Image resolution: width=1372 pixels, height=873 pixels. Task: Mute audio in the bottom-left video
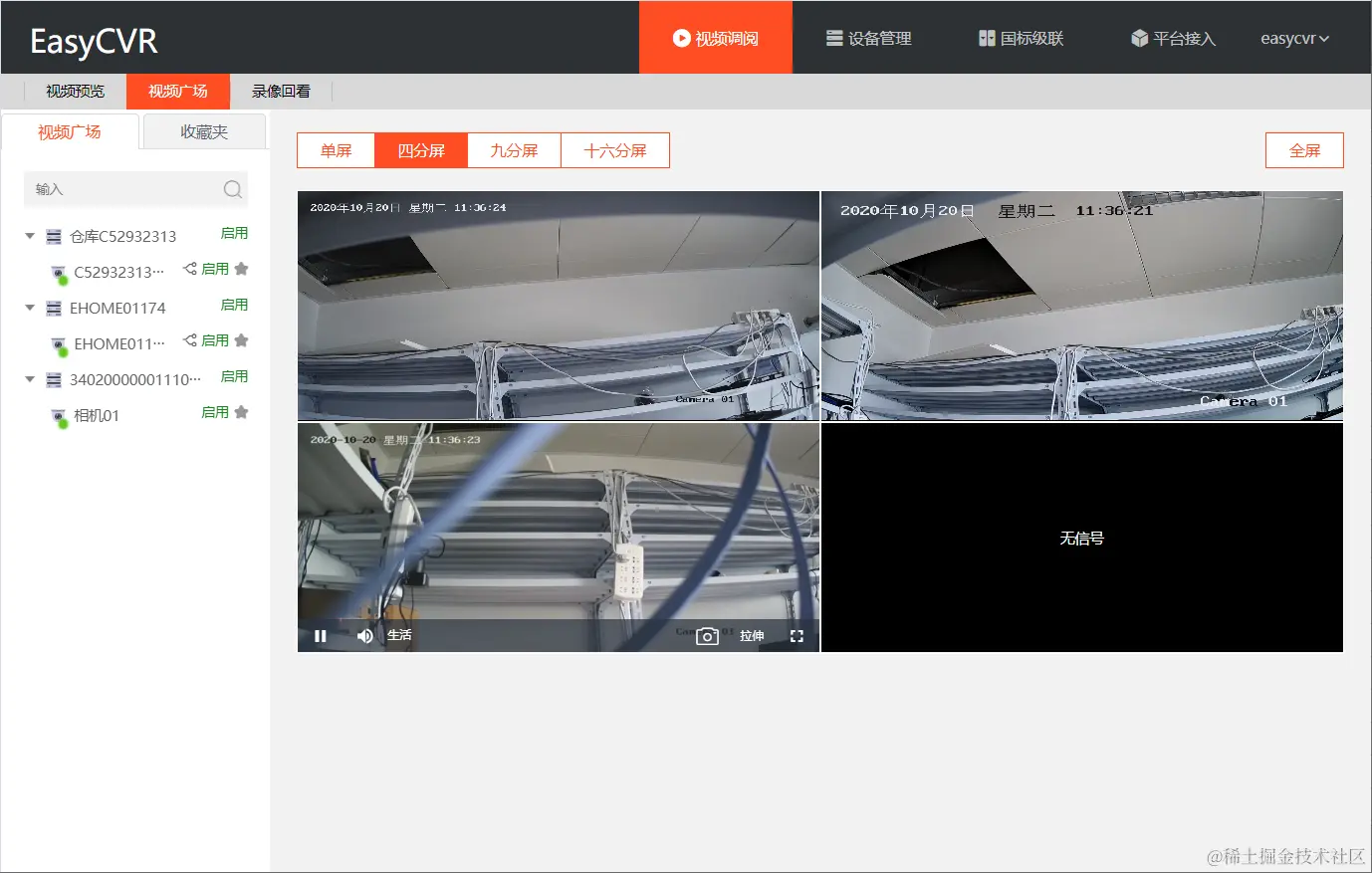[x=365, y=635]
